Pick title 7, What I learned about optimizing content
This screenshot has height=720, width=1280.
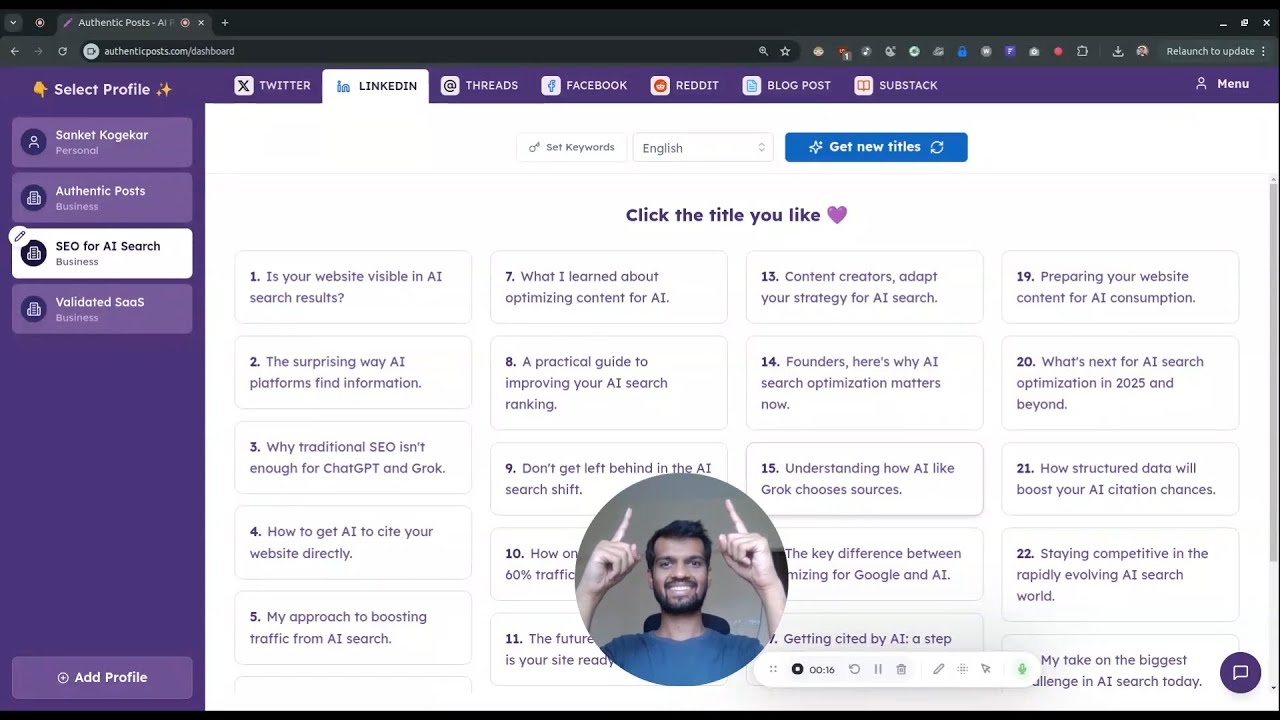tap(609, 287)
